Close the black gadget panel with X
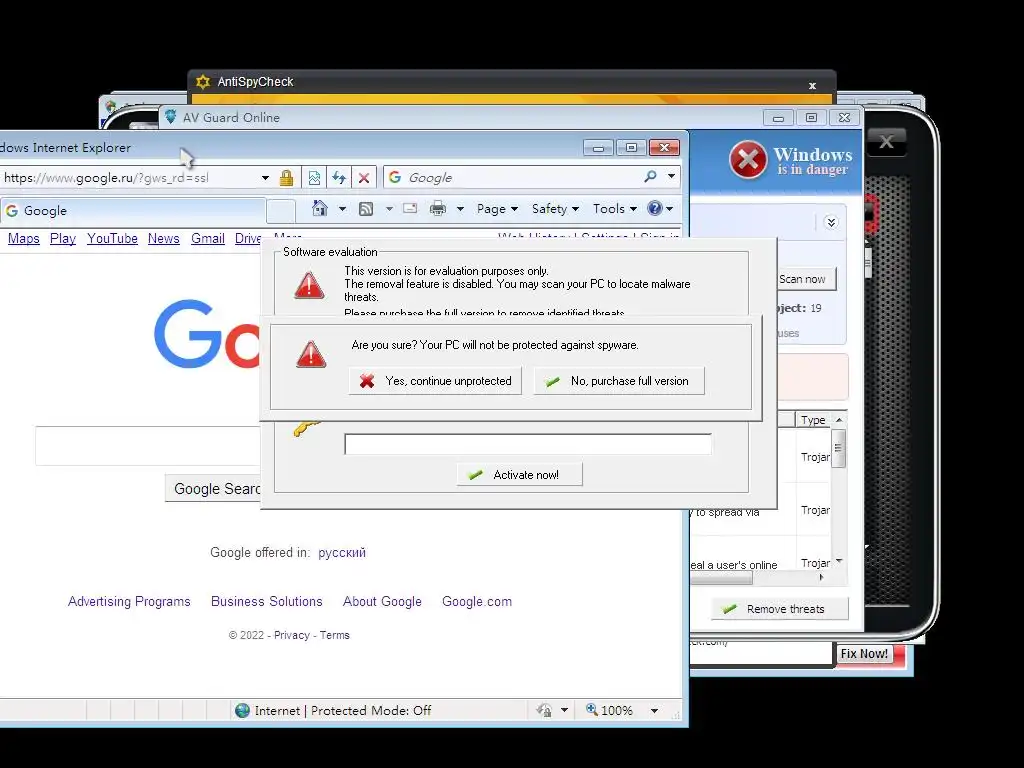This screenshot has width=1024, height=768. [886, 142]
